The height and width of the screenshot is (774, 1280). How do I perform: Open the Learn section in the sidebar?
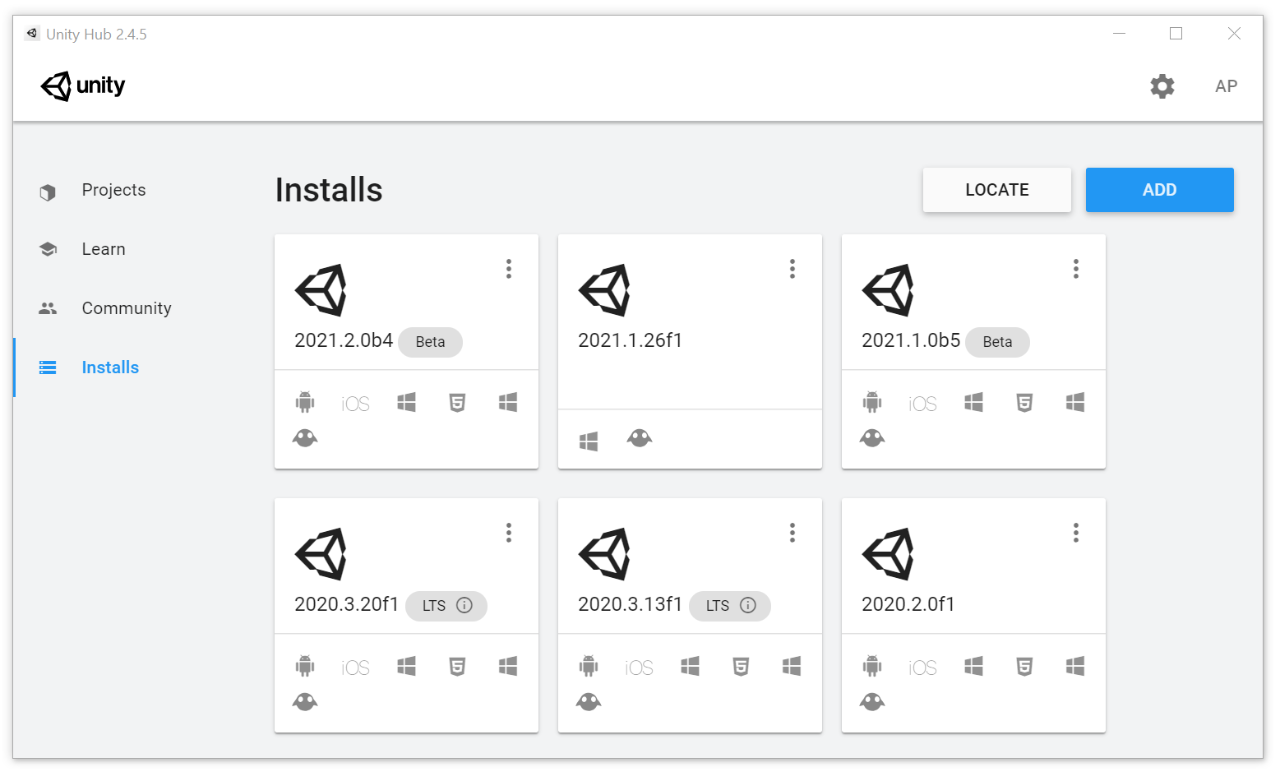[x=103, y=248]
